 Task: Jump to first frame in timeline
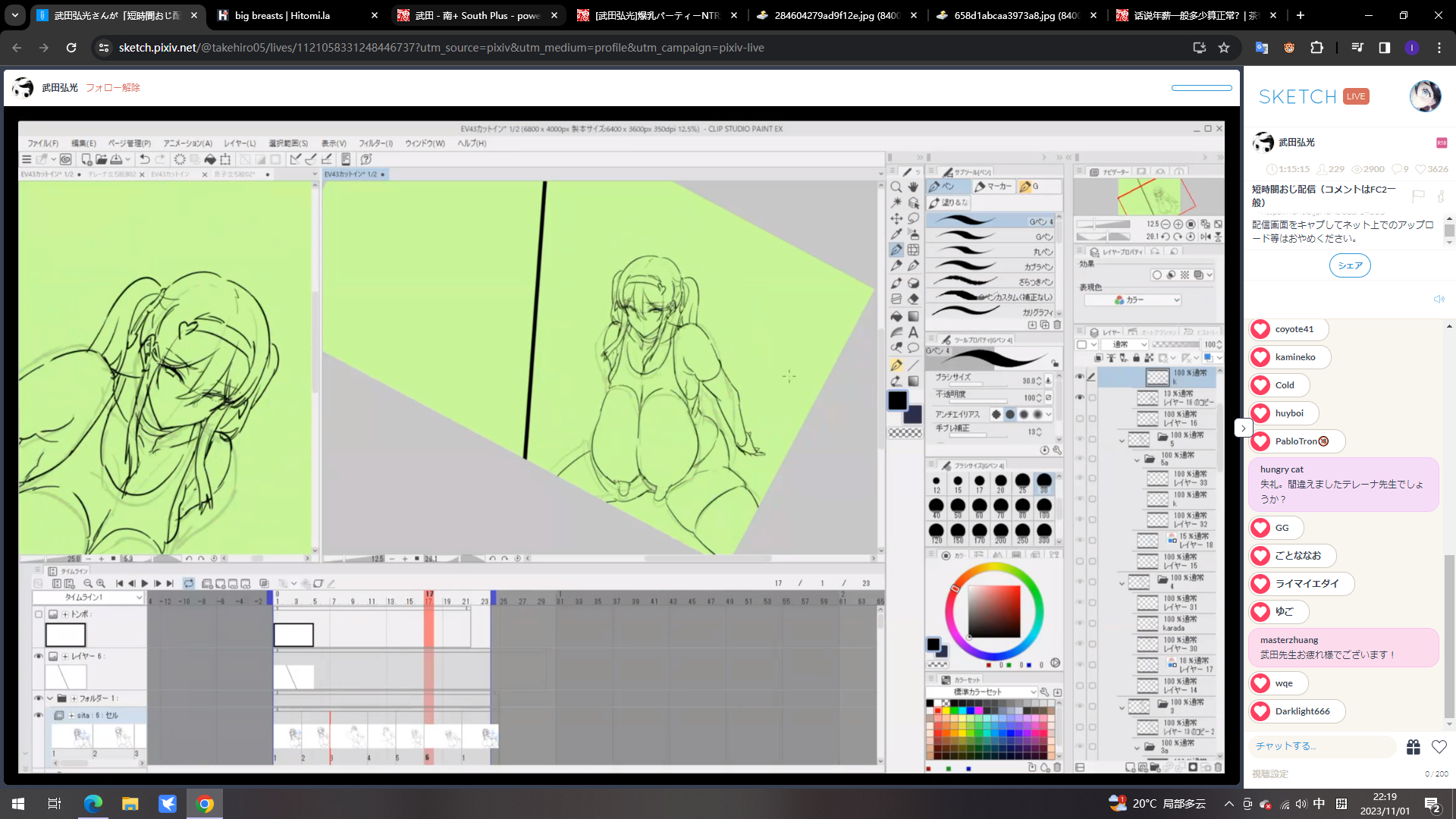tap(119, 583)
